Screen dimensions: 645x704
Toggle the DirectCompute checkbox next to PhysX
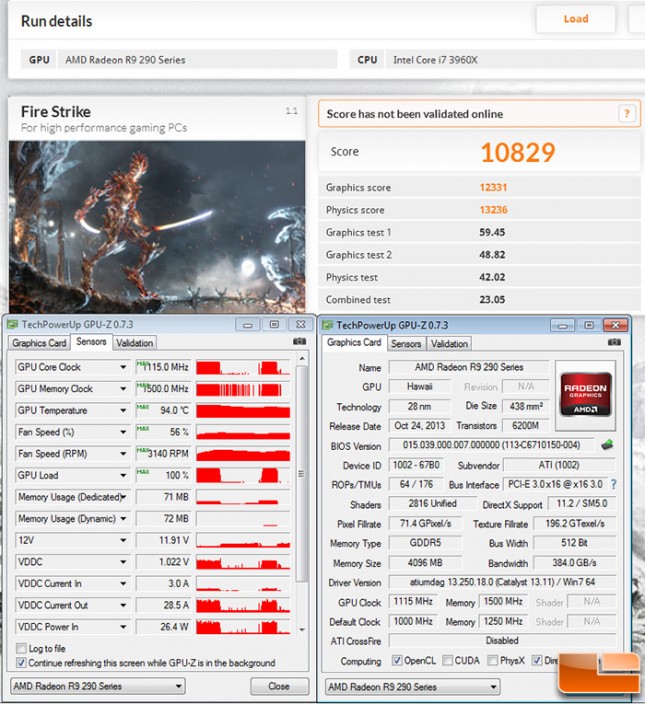537,660
